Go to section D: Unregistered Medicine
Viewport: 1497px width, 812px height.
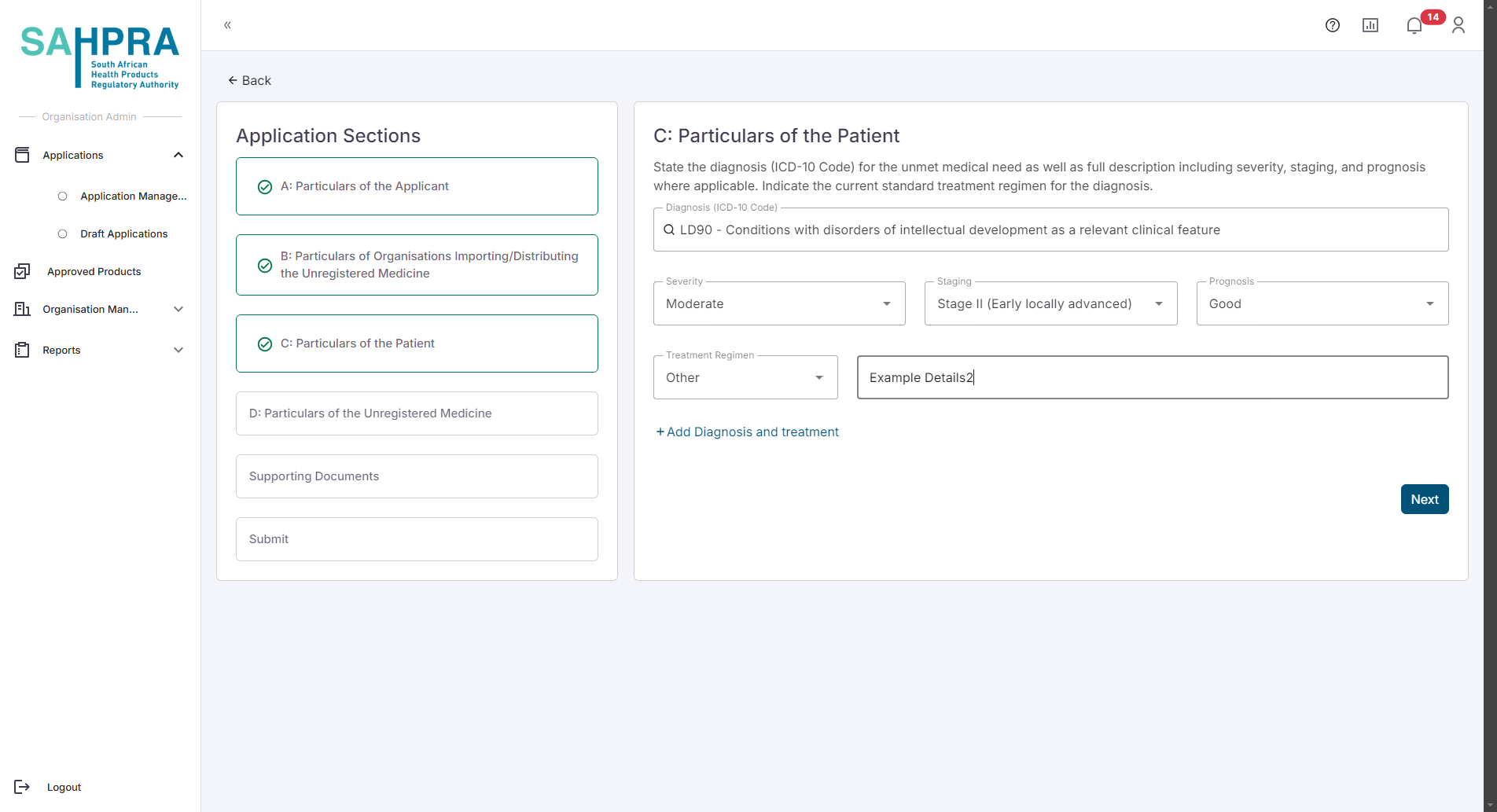point(417,413)
